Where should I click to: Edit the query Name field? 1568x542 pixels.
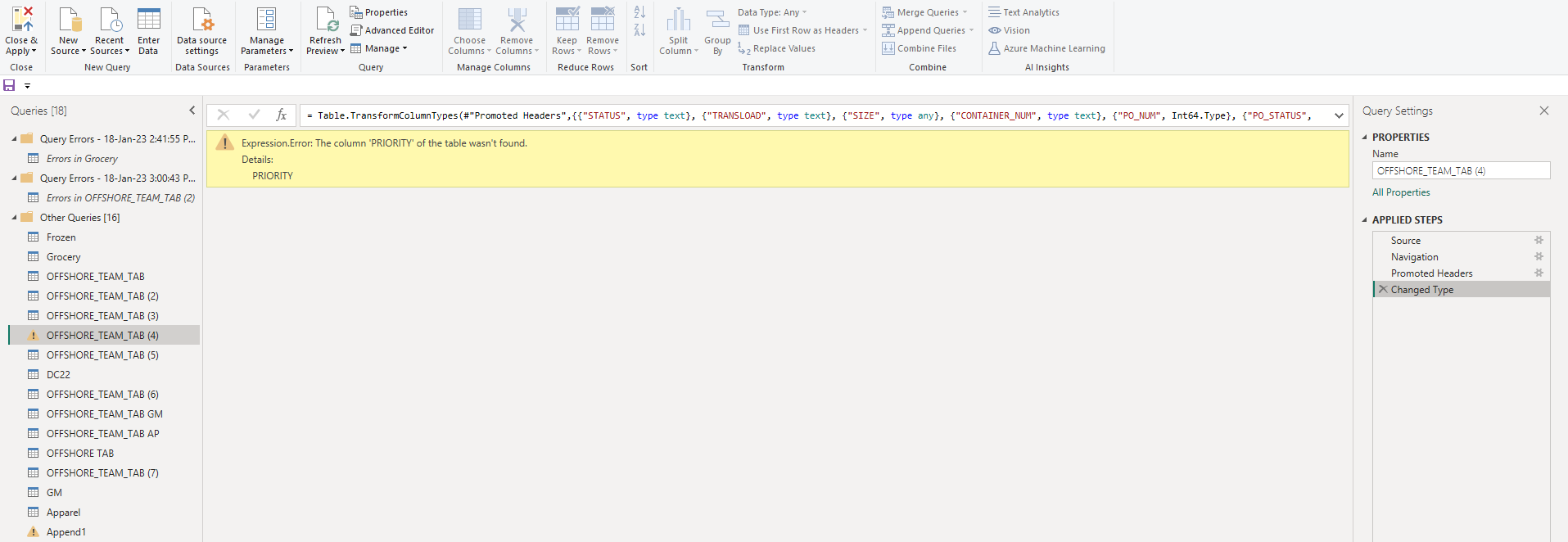click(1462, 170)
